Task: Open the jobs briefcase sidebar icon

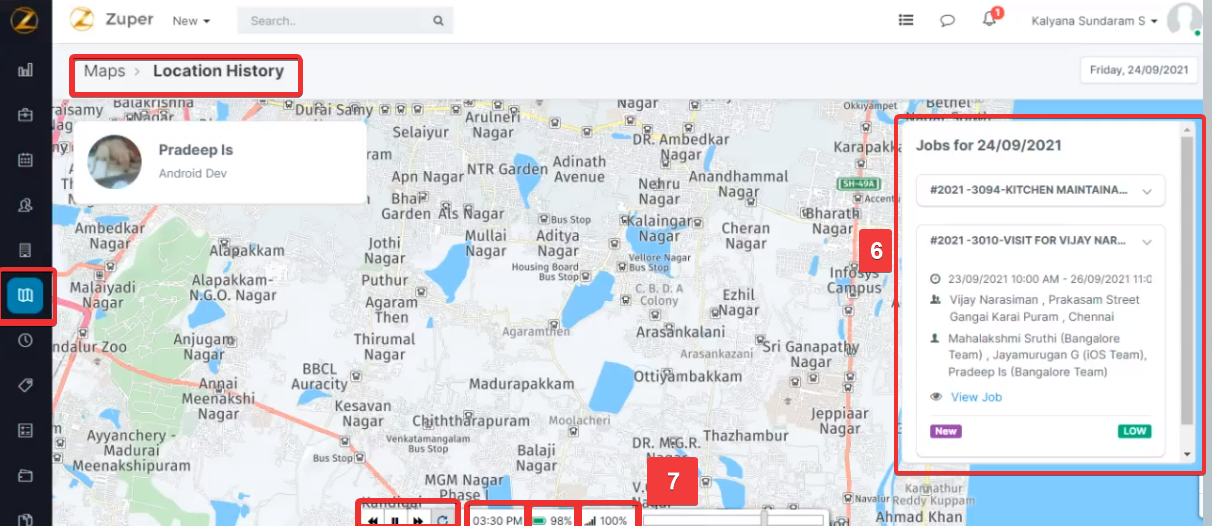Action: [x=26, y=115]
